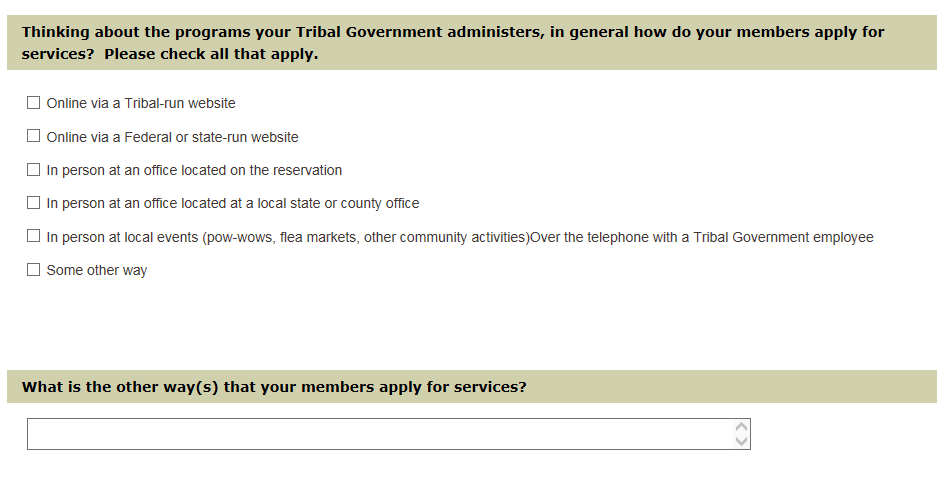942x483 pixels.
Task: Click the scroll down arrow in the text box
Action: pyautogui.click(x=741, y=441)
